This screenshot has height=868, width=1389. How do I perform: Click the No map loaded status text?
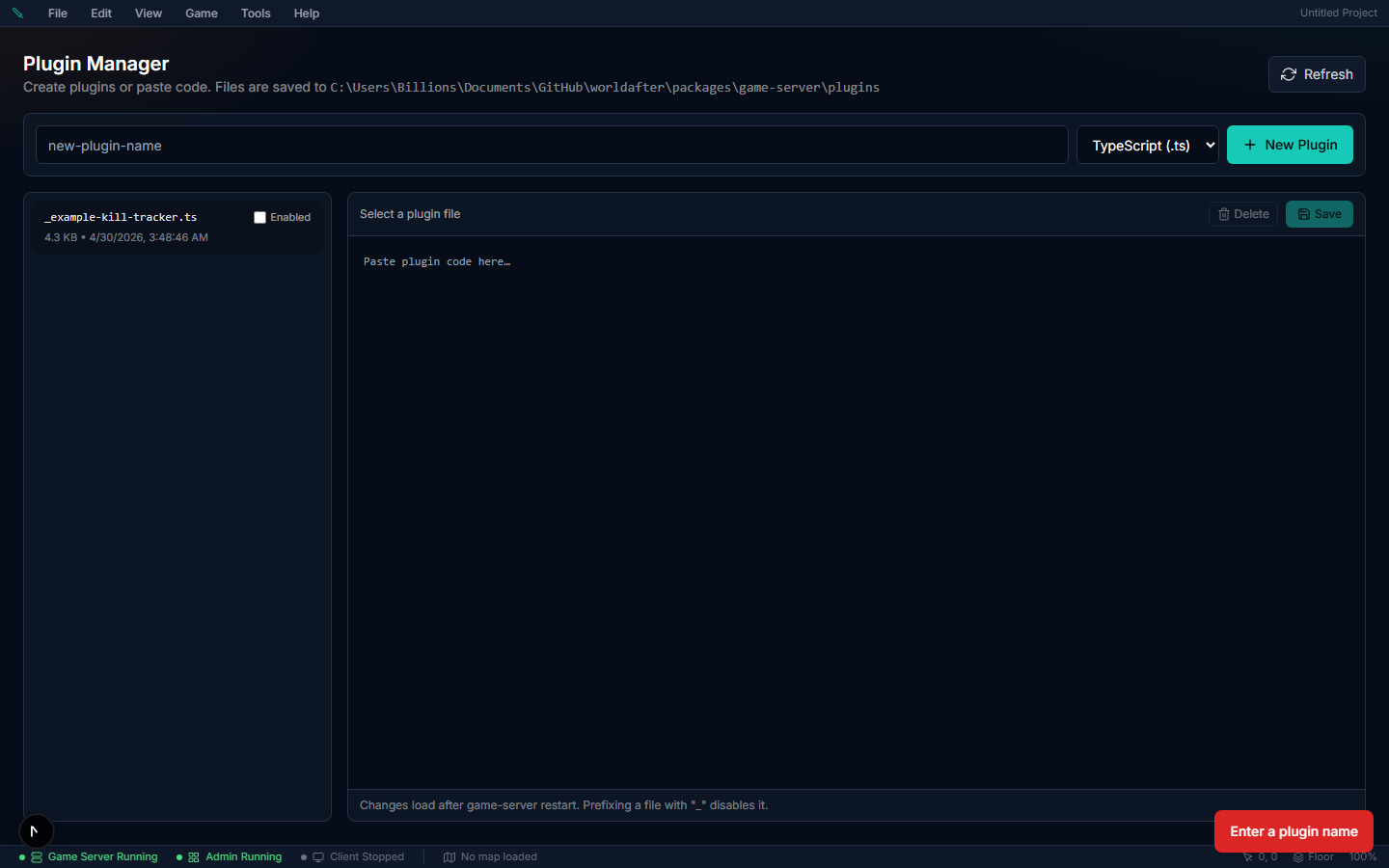(499, 857)
